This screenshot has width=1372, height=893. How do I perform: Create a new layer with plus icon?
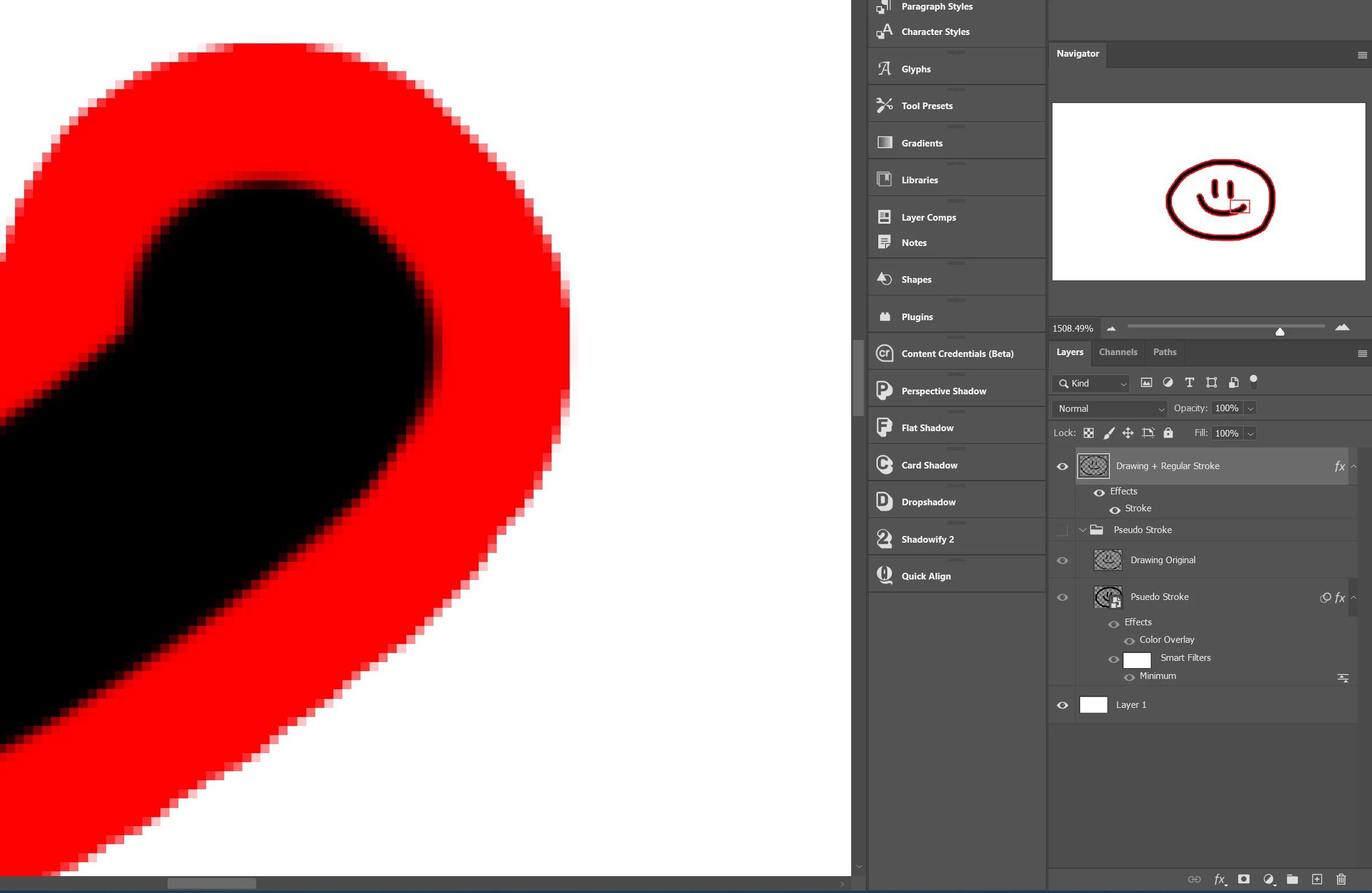point(1317,879)
